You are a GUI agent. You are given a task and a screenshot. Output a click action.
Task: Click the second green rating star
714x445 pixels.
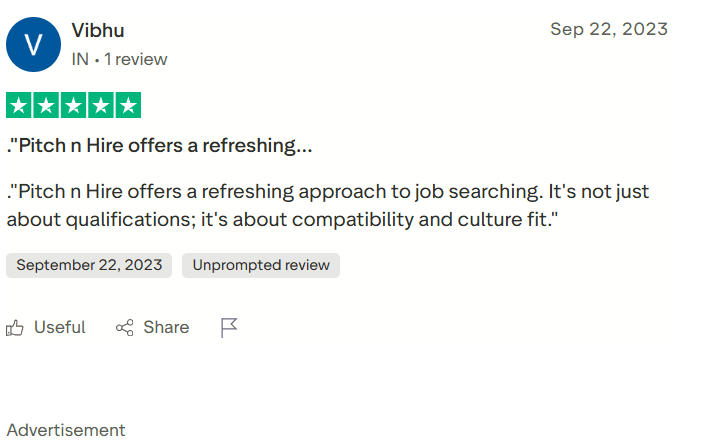(46, 105)
